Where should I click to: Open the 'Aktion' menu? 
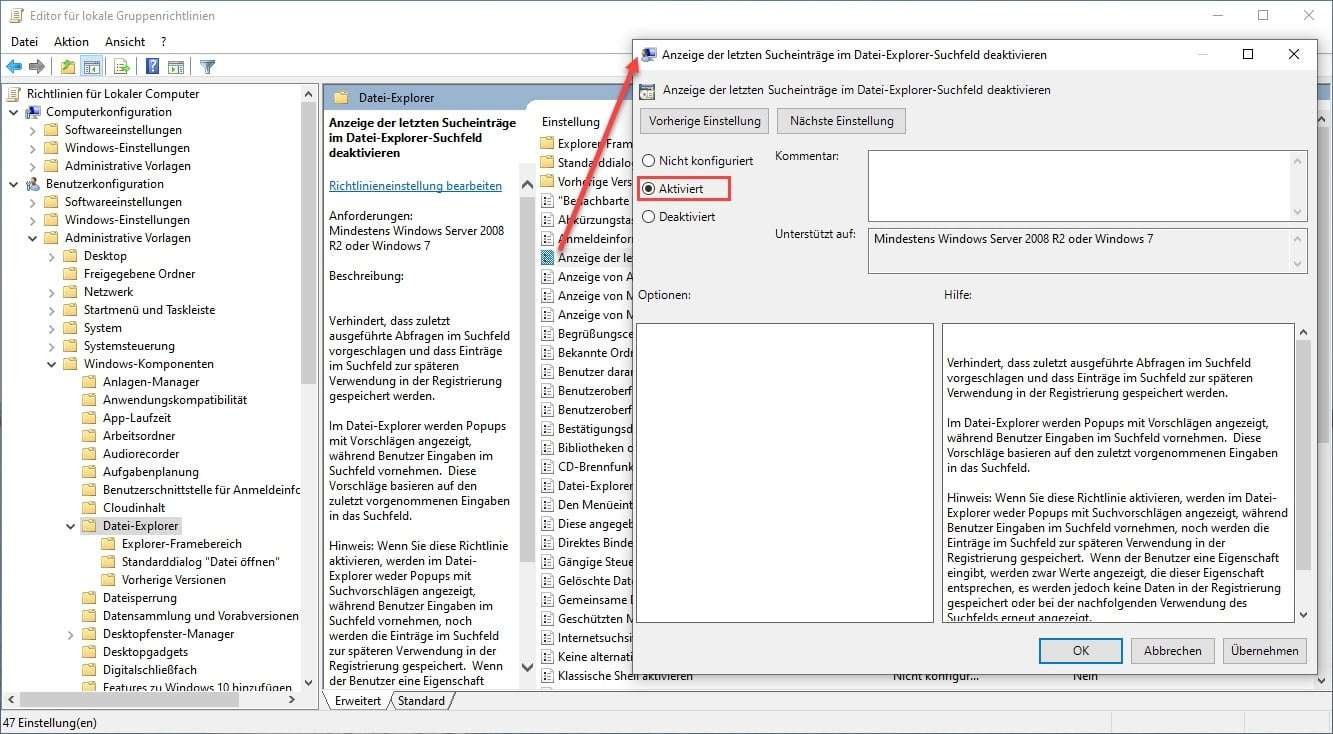70,41
